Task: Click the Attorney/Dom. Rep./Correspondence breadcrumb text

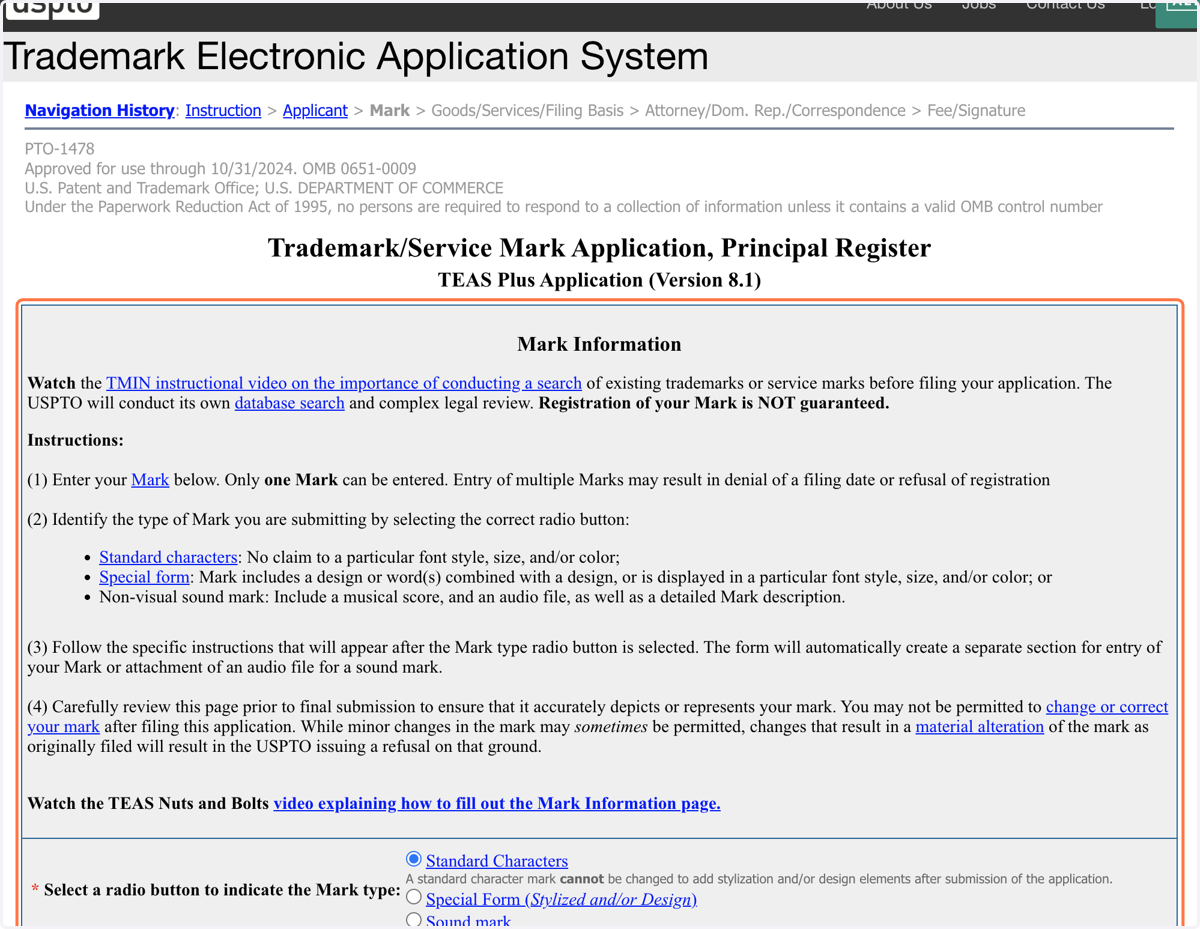Action: click(x=775, y=111)
